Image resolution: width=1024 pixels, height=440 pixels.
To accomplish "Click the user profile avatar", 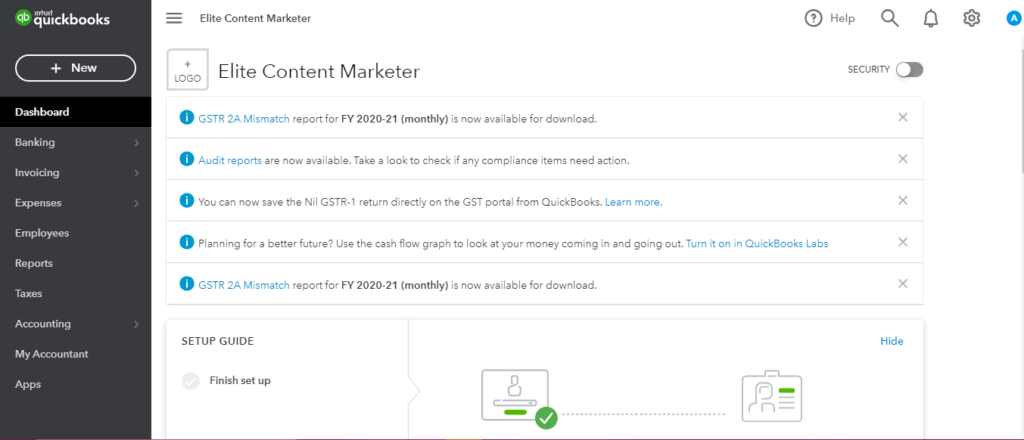I will (x=1013, y=18).
